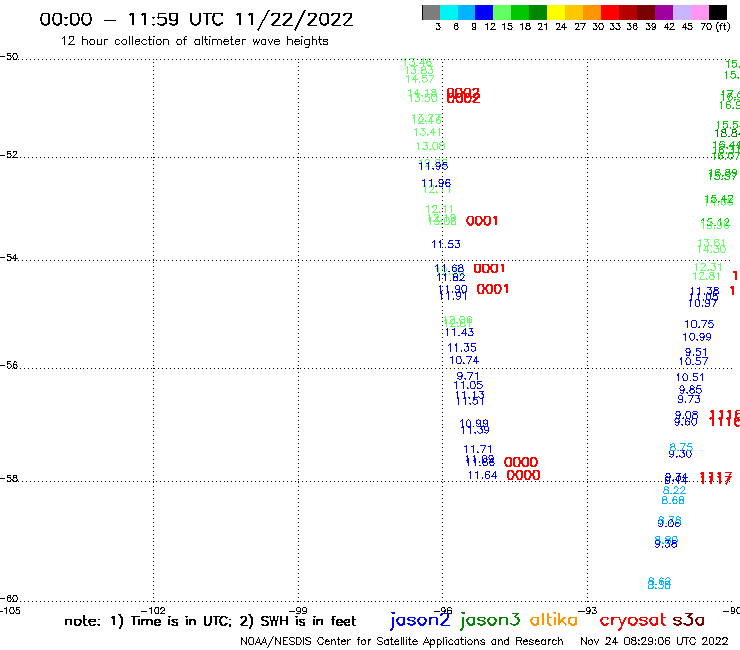This screenshot has height=650, width=740.
Task: Click the orange swatch in the legend bar
Action: point(592,12)
